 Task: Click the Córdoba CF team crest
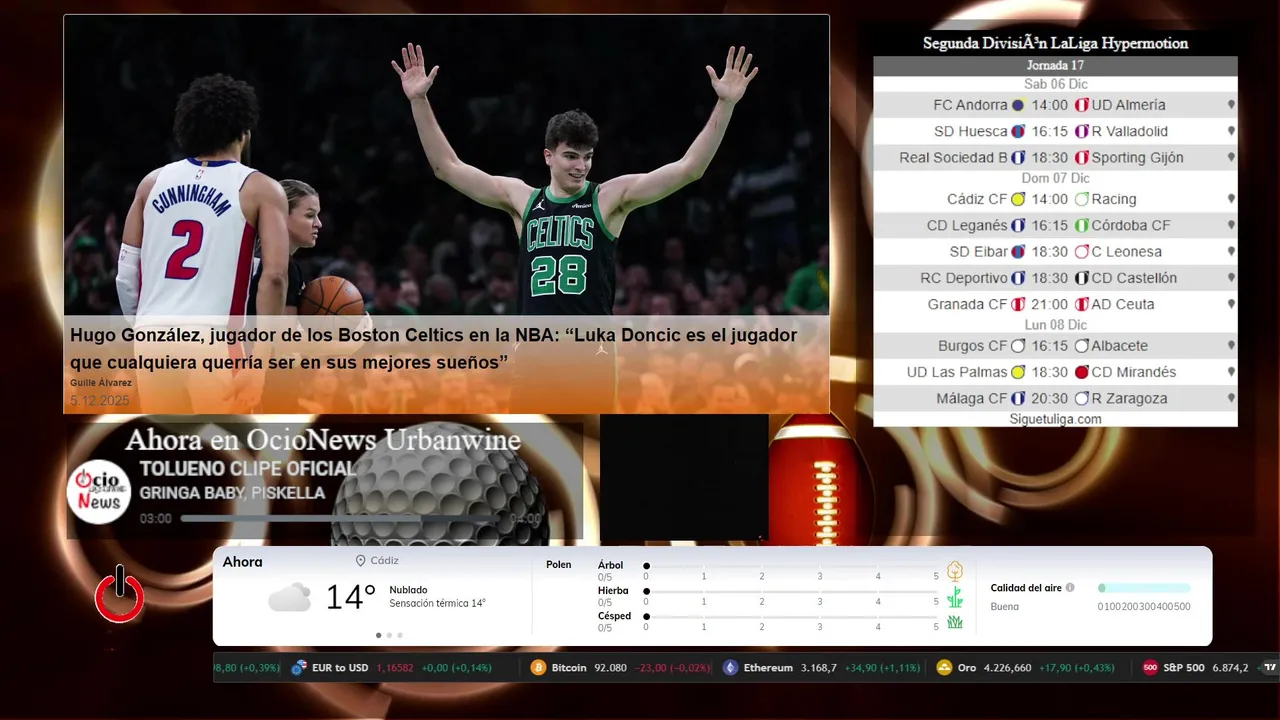point(1081,225)
